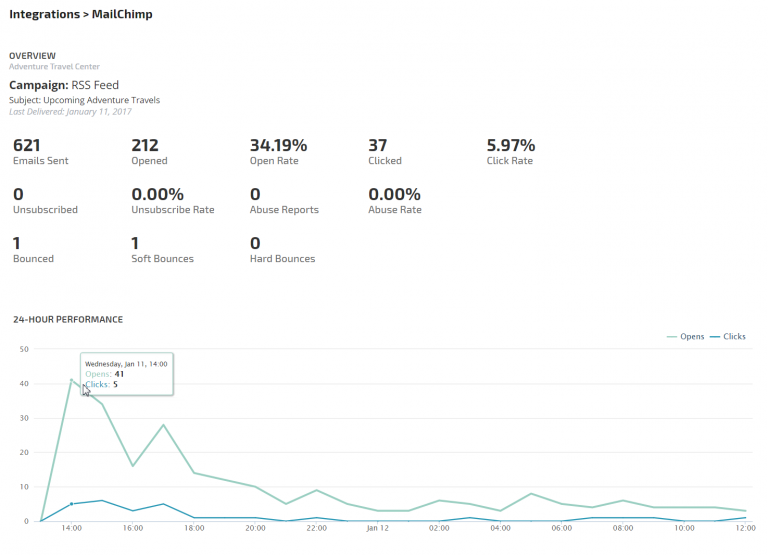
Task: Click the 621 Emails Sent metric
Action: [x=41, y=152]
